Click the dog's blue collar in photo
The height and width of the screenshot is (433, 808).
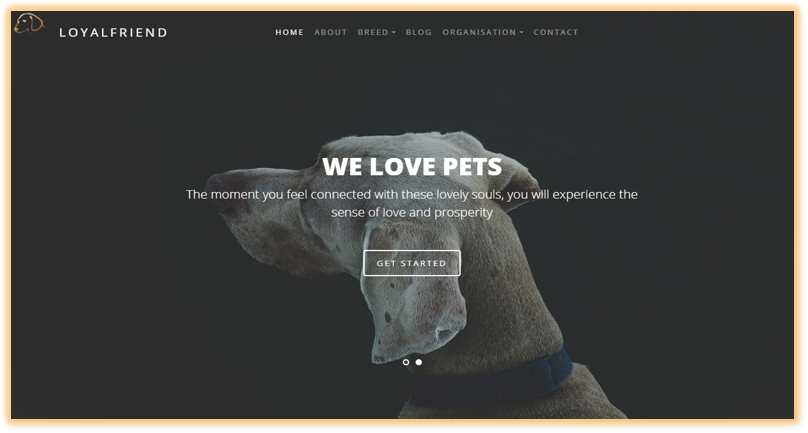(495, 381)
